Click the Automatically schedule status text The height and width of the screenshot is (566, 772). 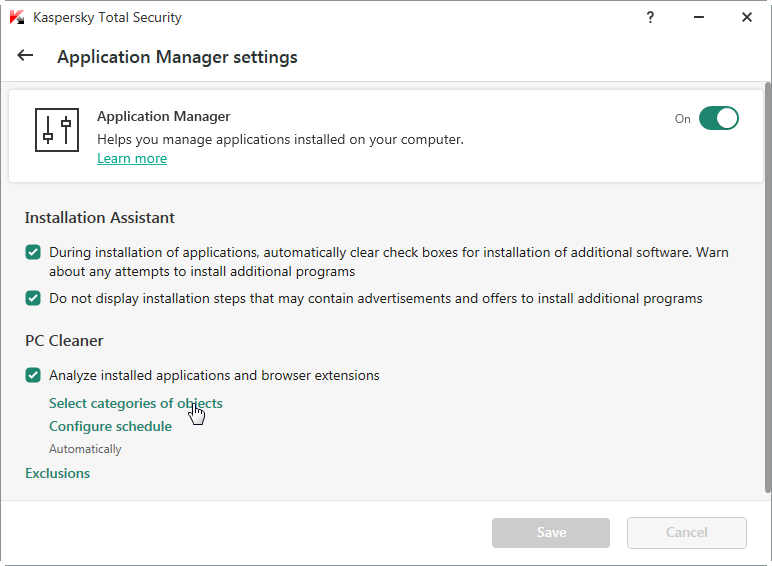(85, 449)
